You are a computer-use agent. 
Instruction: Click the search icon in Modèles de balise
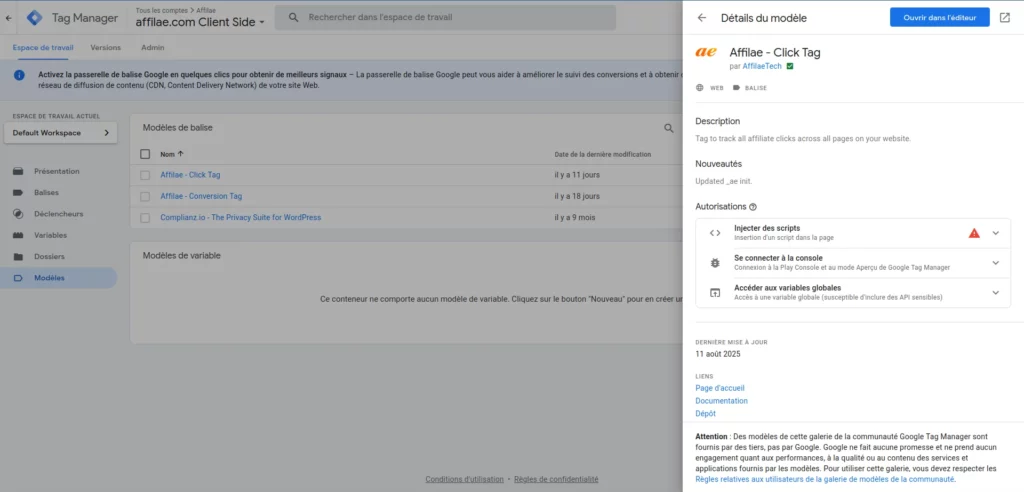tap(669, 128)
